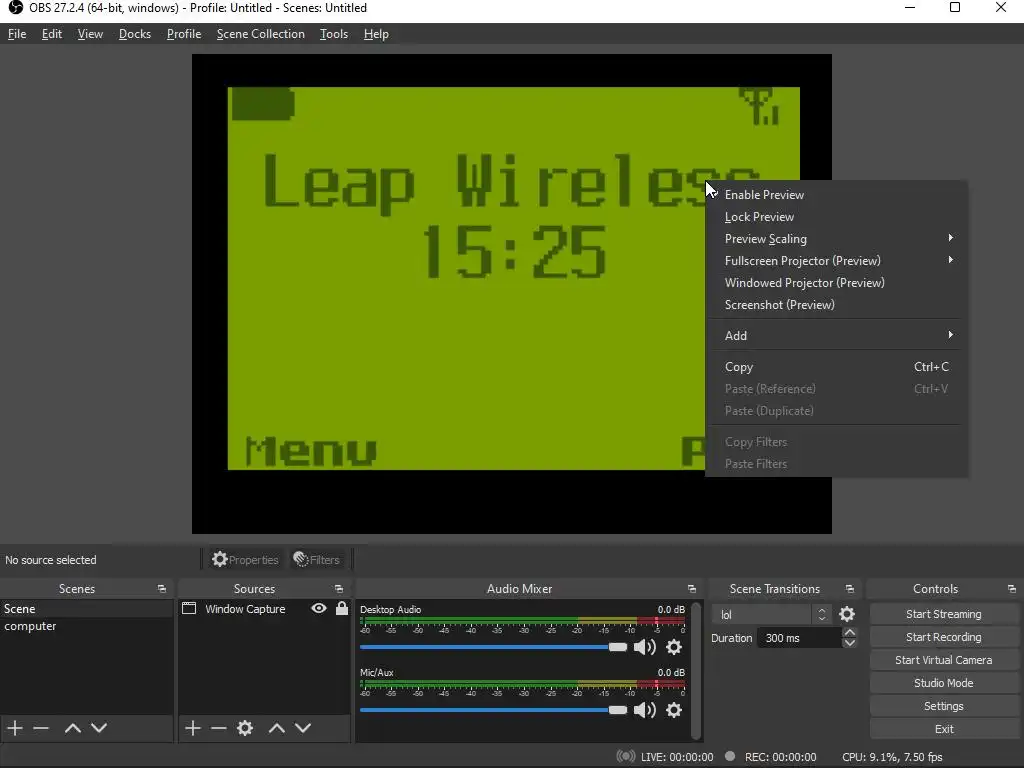Image resolution: width=1024 pixels, height=768 pixels.
Task: Click Exit button in Controls
Action: (x=944, y=729)
